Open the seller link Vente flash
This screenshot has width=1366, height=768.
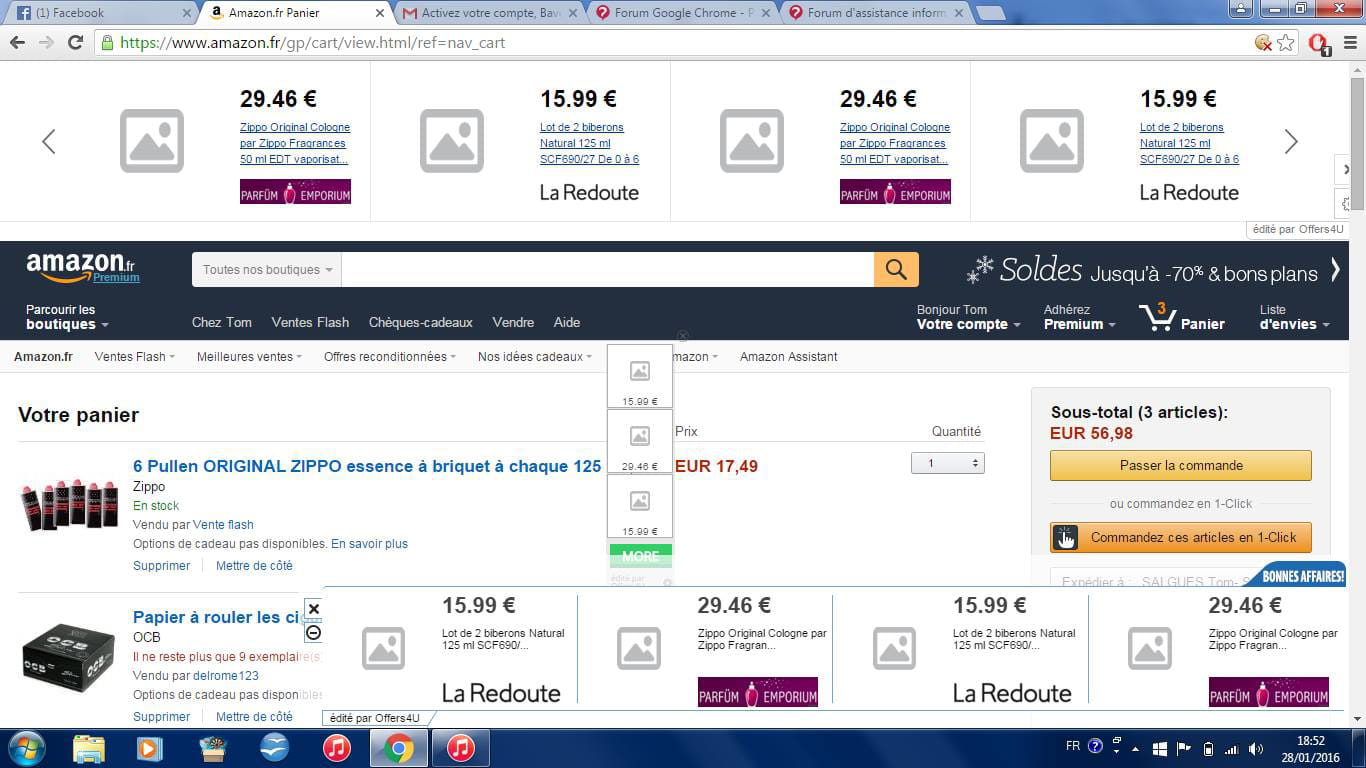coord(223,525)
